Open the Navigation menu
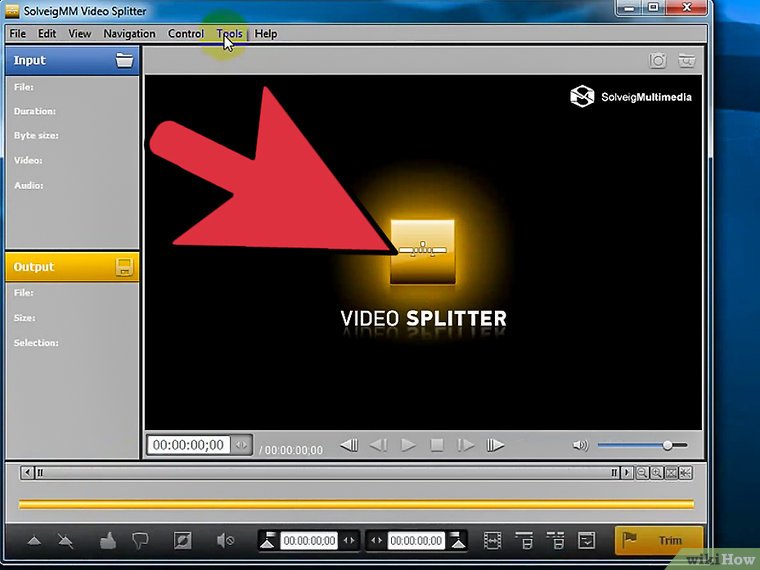 pyautogui.click(x=129, y=33)
